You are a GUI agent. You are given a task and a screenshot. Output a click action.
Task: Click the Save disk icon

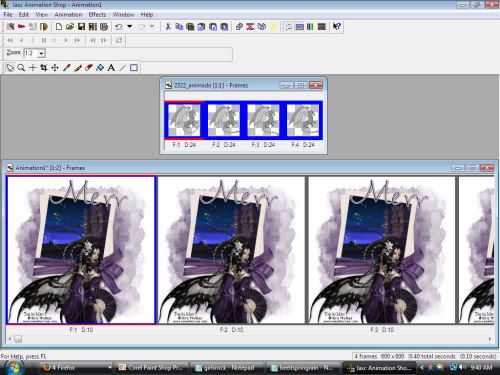point(81,27)
